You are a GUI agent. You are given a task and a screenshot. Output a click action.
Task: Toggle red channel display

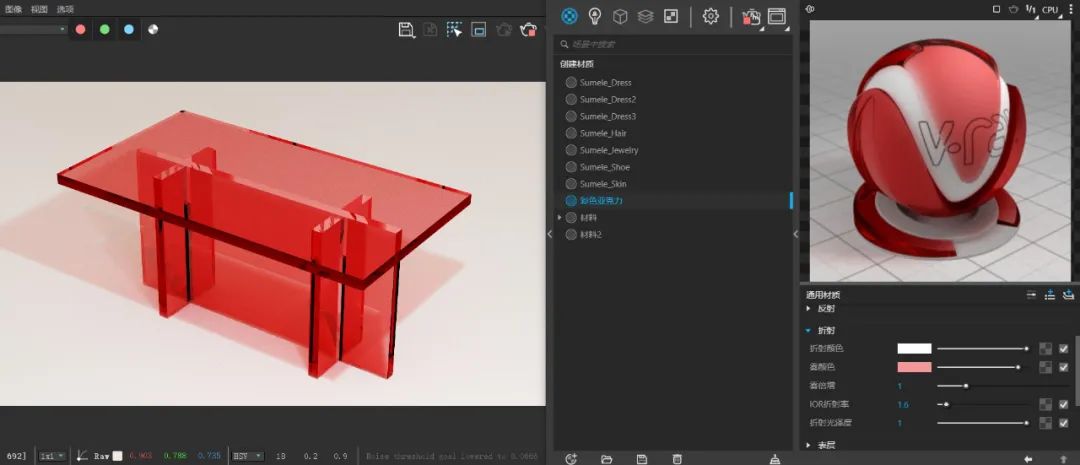click(x=81, y=30)
